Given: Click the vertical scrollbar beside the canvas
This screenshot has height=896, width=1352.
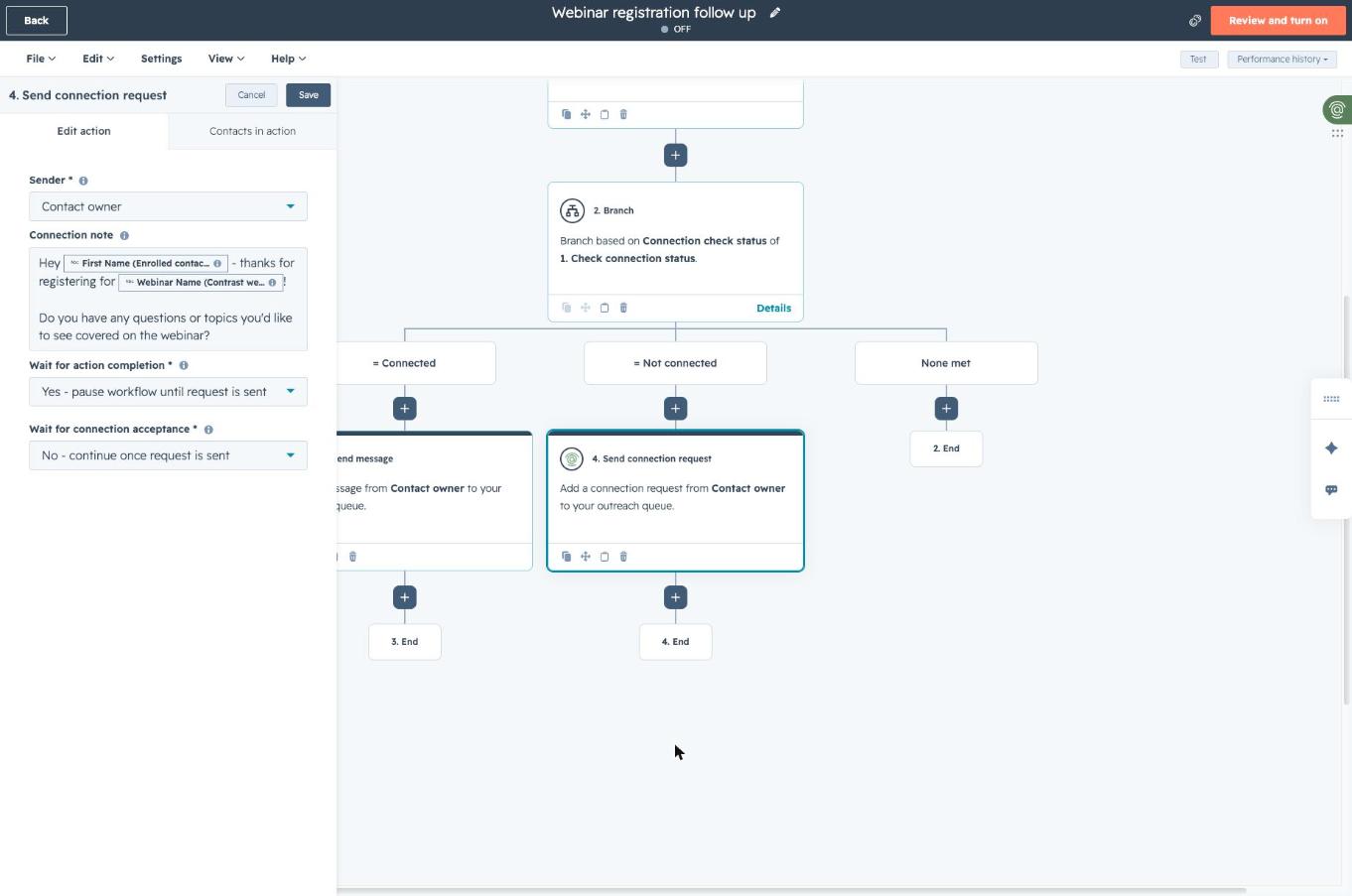Looking at the screenshot, I should pos(1346,499).
